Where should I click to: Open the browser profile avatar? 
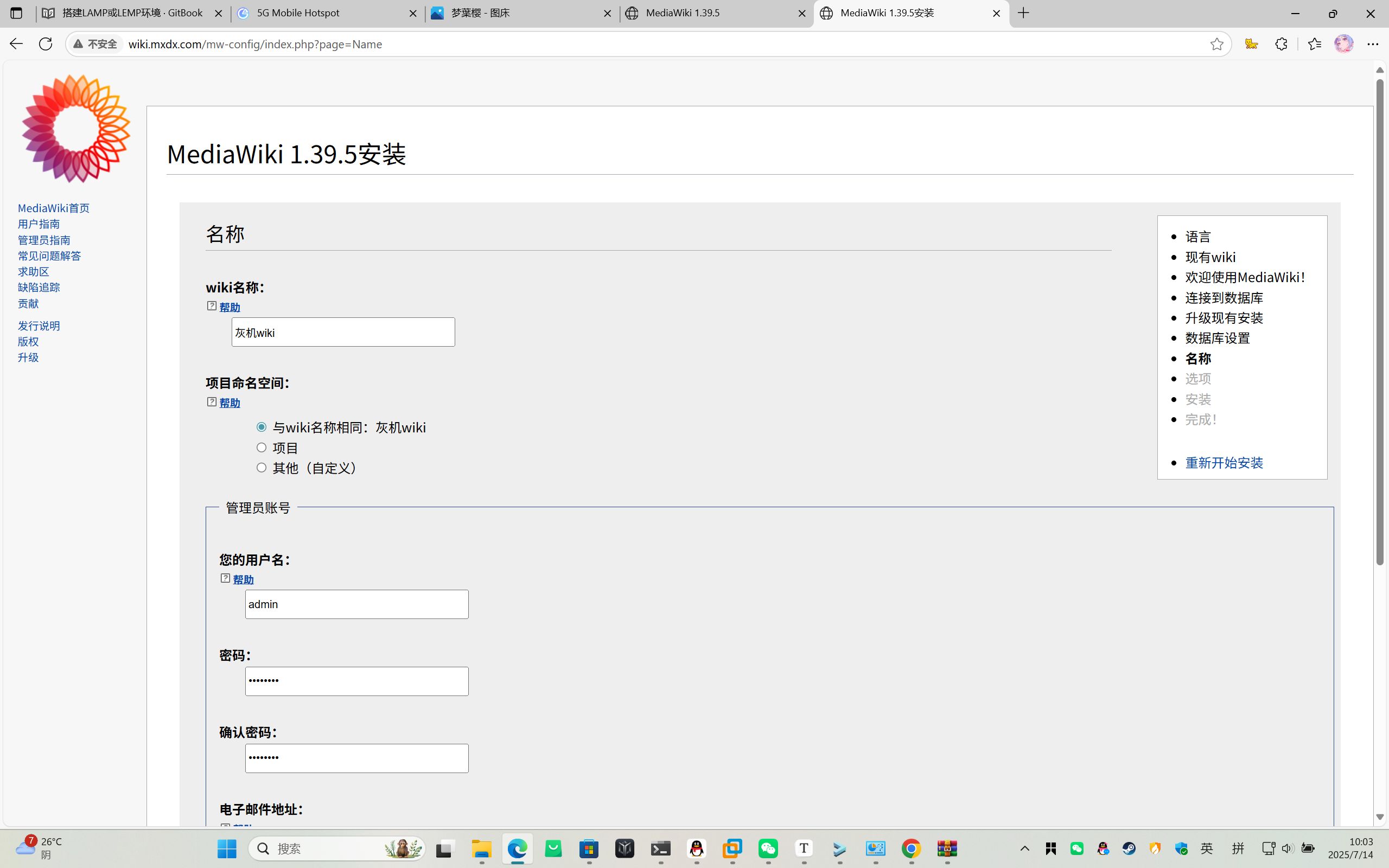(x=1343, y=43)
